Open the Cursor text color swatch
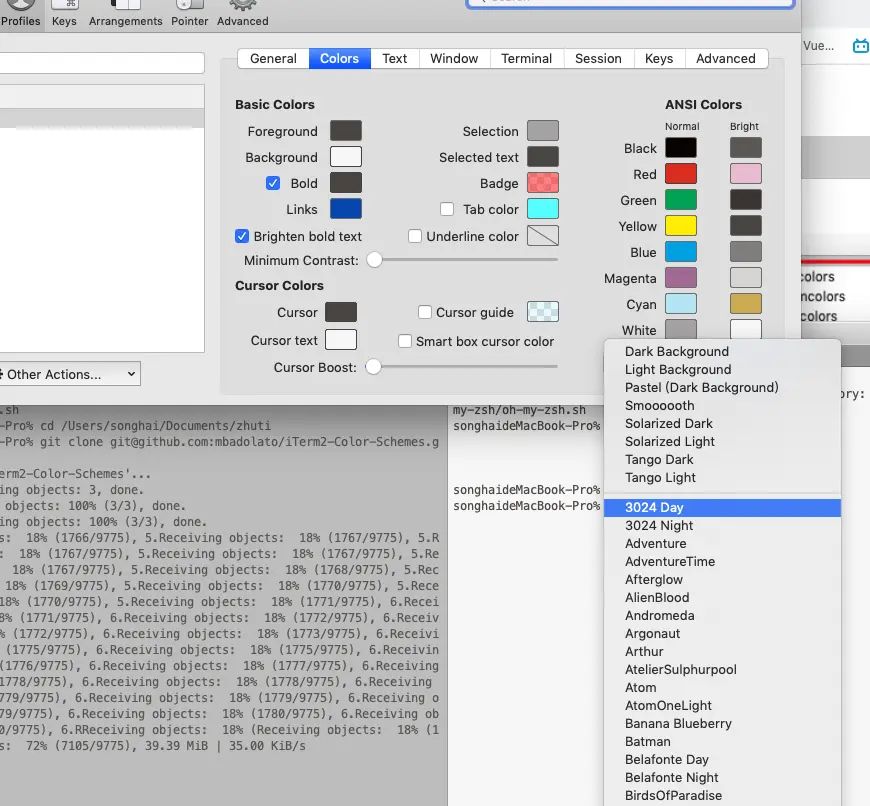 pos(341,339)
